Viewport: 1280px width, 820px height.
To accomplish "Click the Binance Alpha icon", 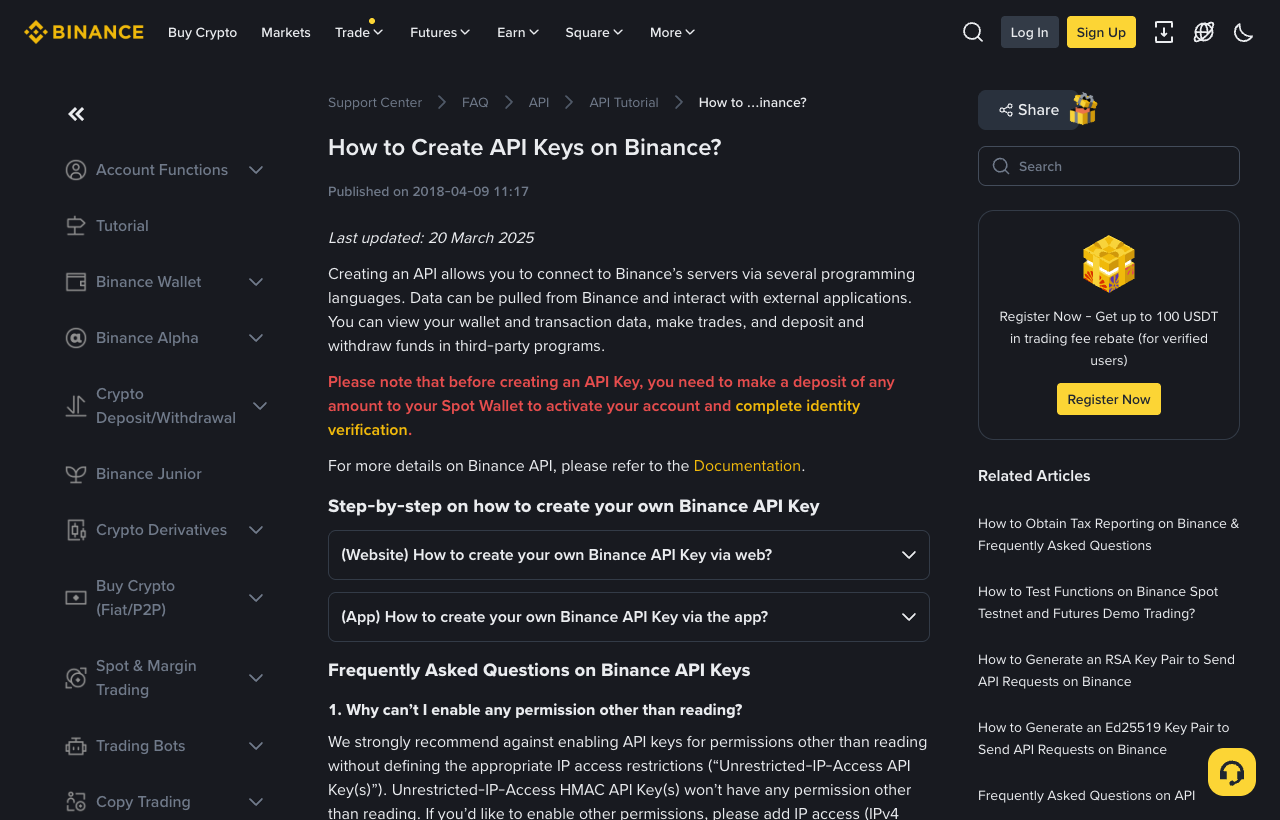I will point(76,338).
